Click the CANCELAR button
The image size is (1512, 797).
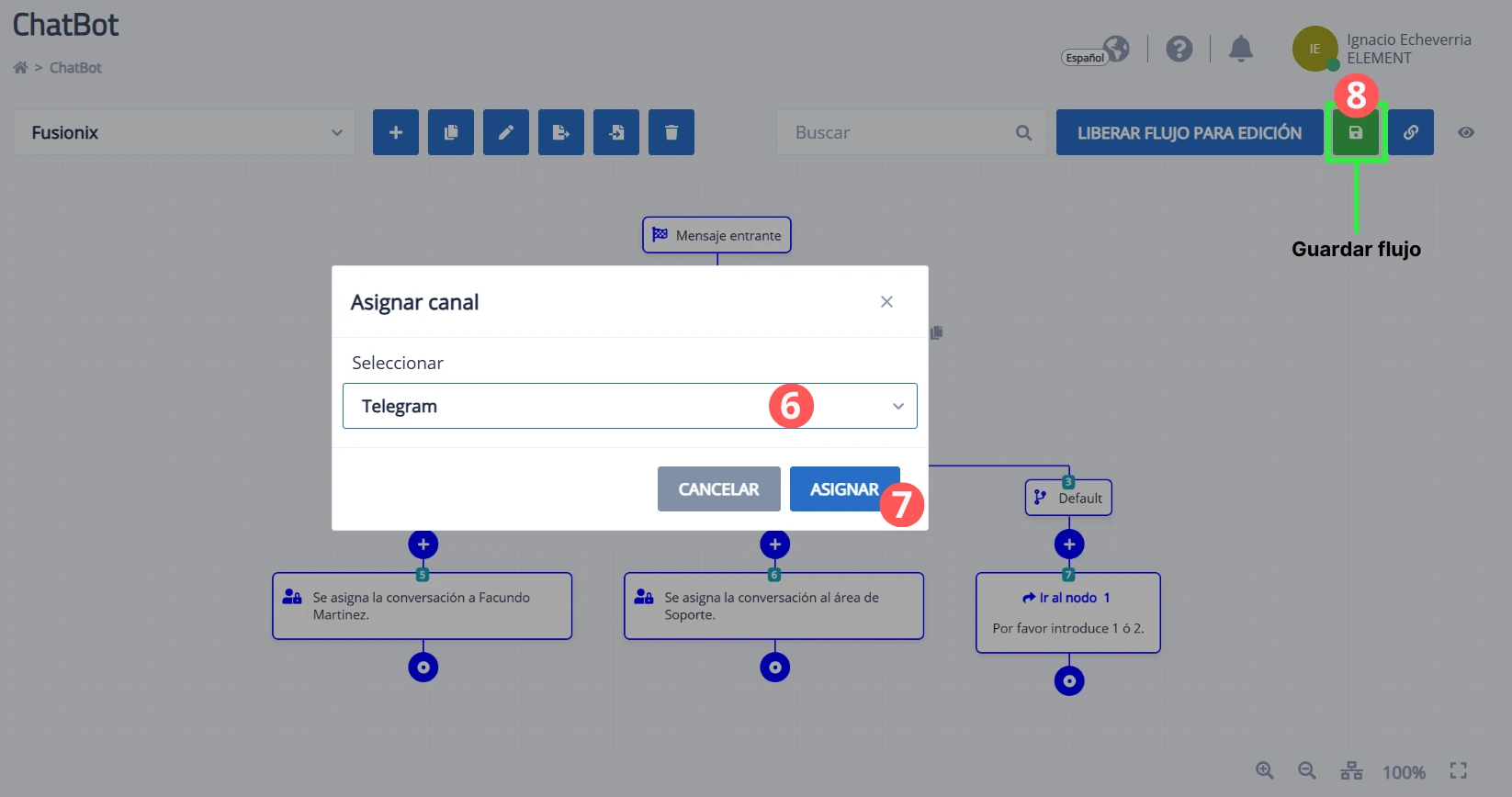click(x=719, y=489)
